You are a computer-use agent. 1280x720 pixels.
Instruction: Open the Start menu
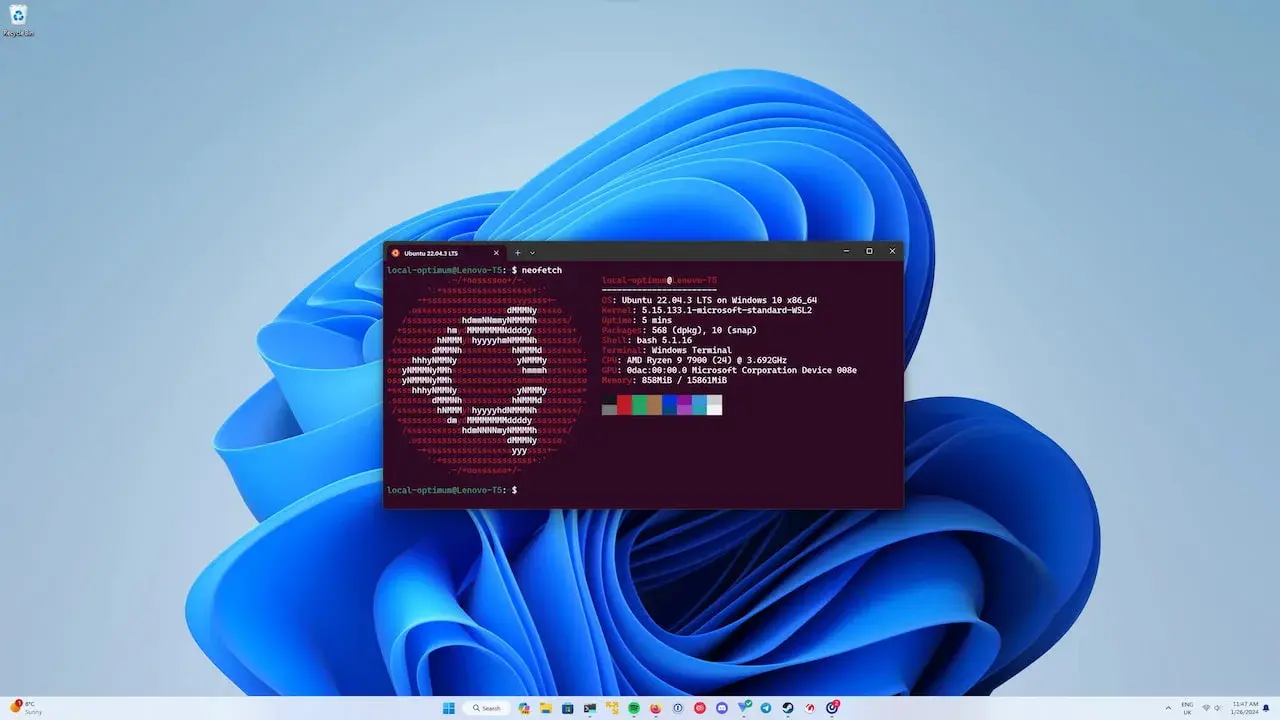pos(449,708)
